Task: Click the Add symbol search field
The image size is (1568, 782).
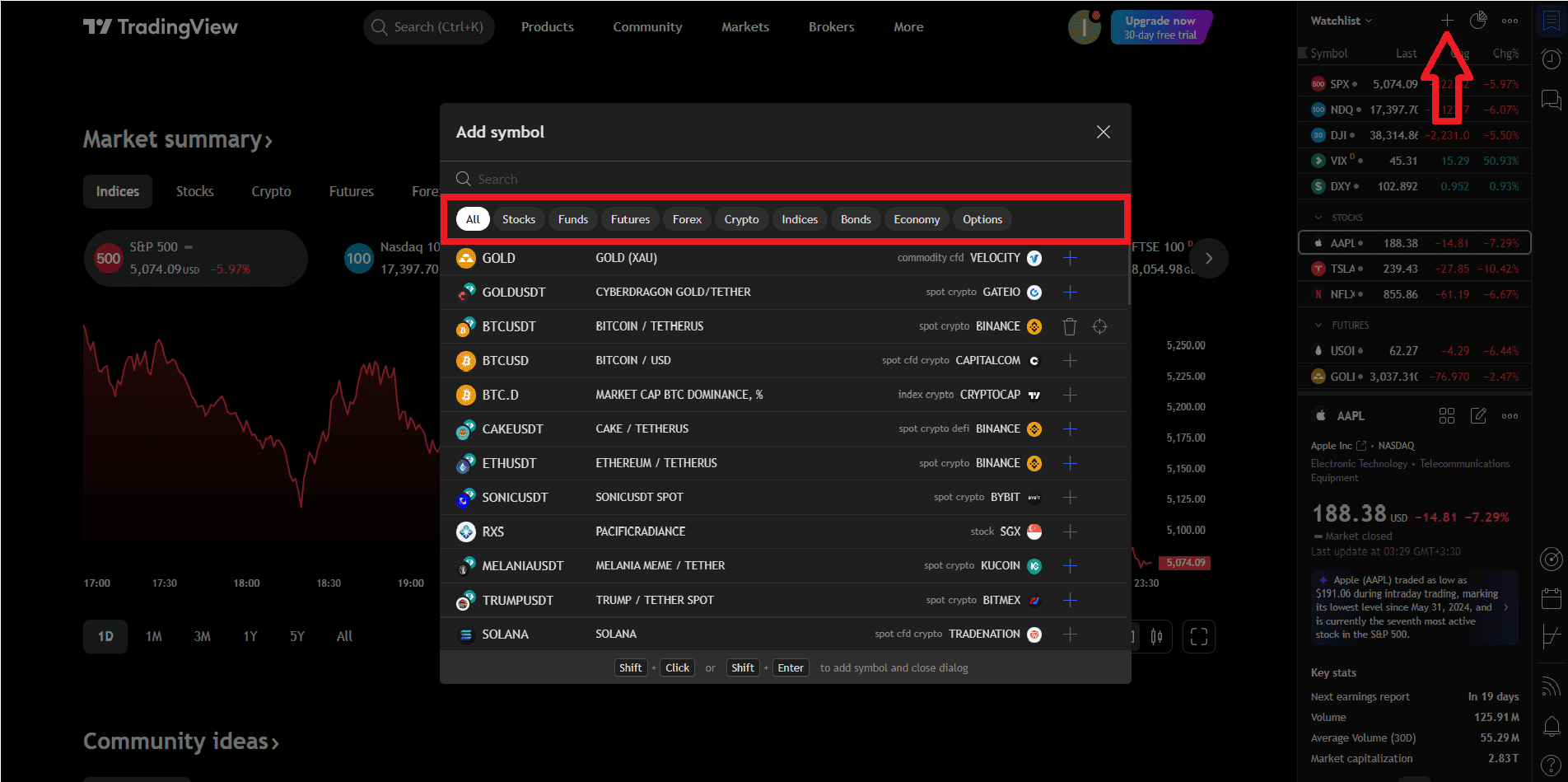Action: click(785, 179)
